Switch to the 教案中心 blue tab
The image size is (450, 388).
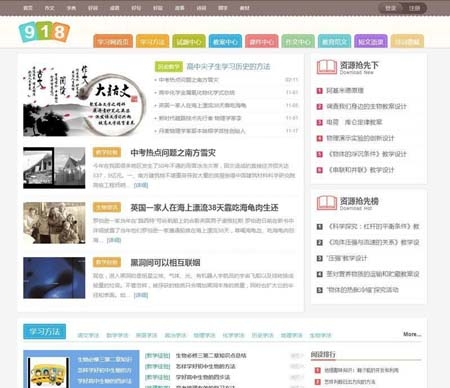tap(225, 41)
